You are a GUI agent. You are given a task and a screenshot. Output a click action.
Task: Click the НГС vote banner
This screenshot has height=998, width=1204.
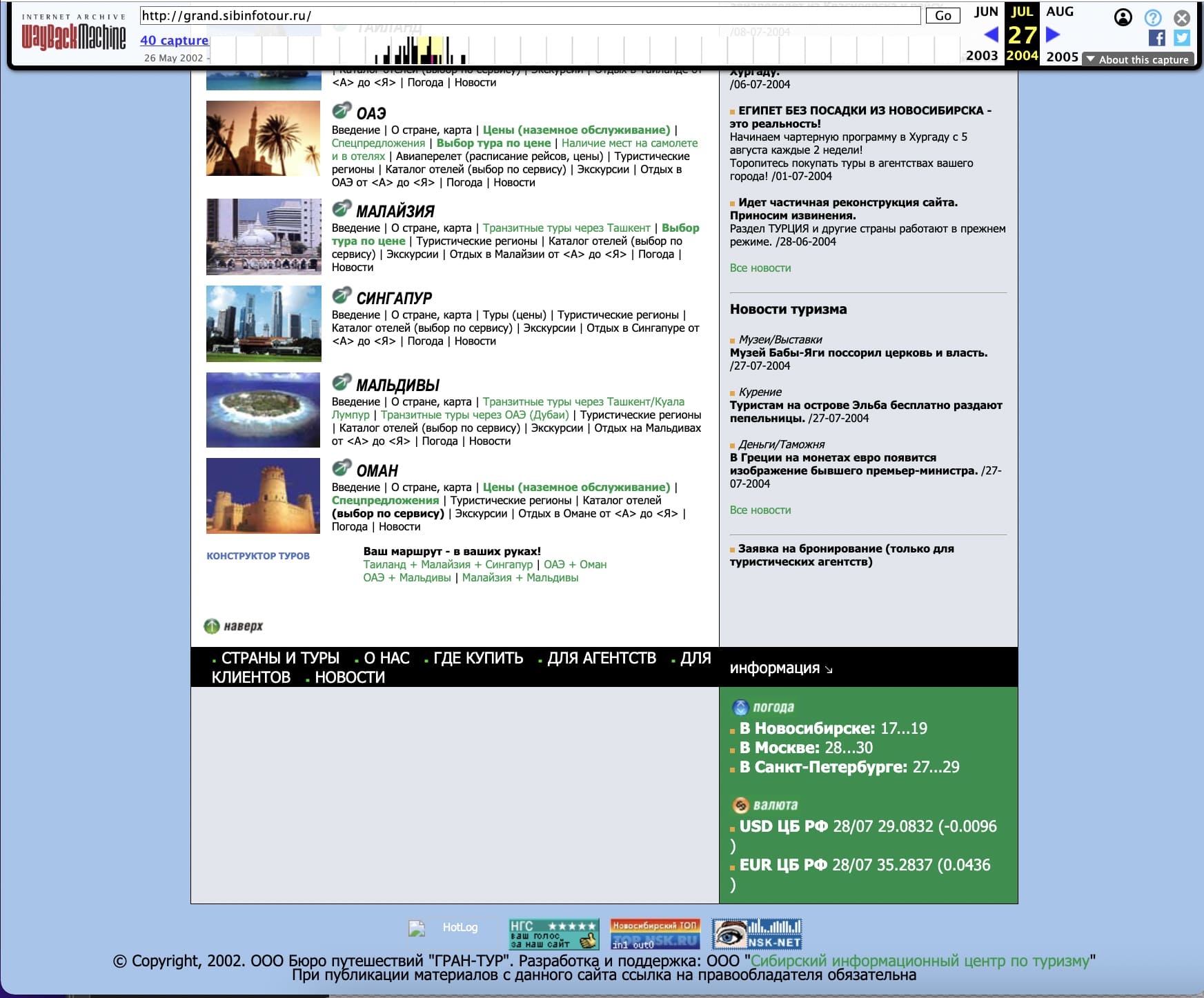pyautogui.click(x=553, y=935)
